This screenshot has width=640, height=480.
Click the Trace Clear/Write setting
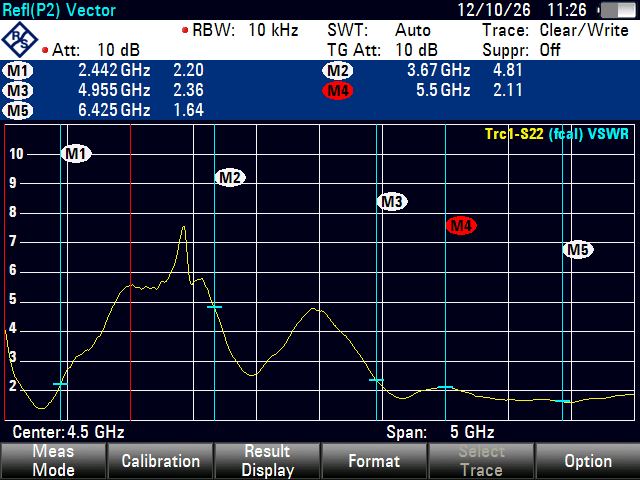(555, 30)
